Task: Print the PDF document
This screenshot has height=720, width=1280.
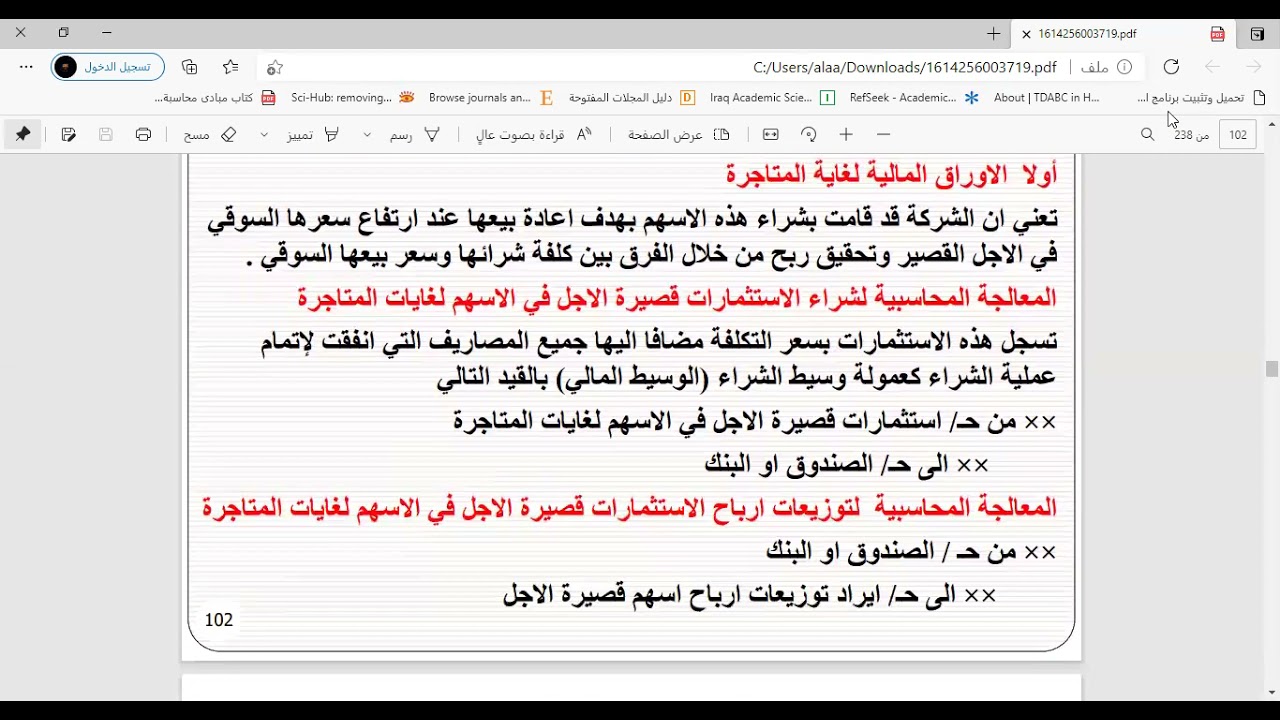Action: 143,134
